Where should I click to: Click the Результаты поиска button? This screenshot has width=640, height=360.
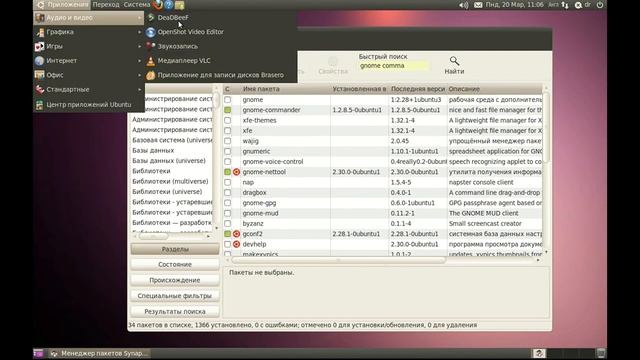[175, 311]
